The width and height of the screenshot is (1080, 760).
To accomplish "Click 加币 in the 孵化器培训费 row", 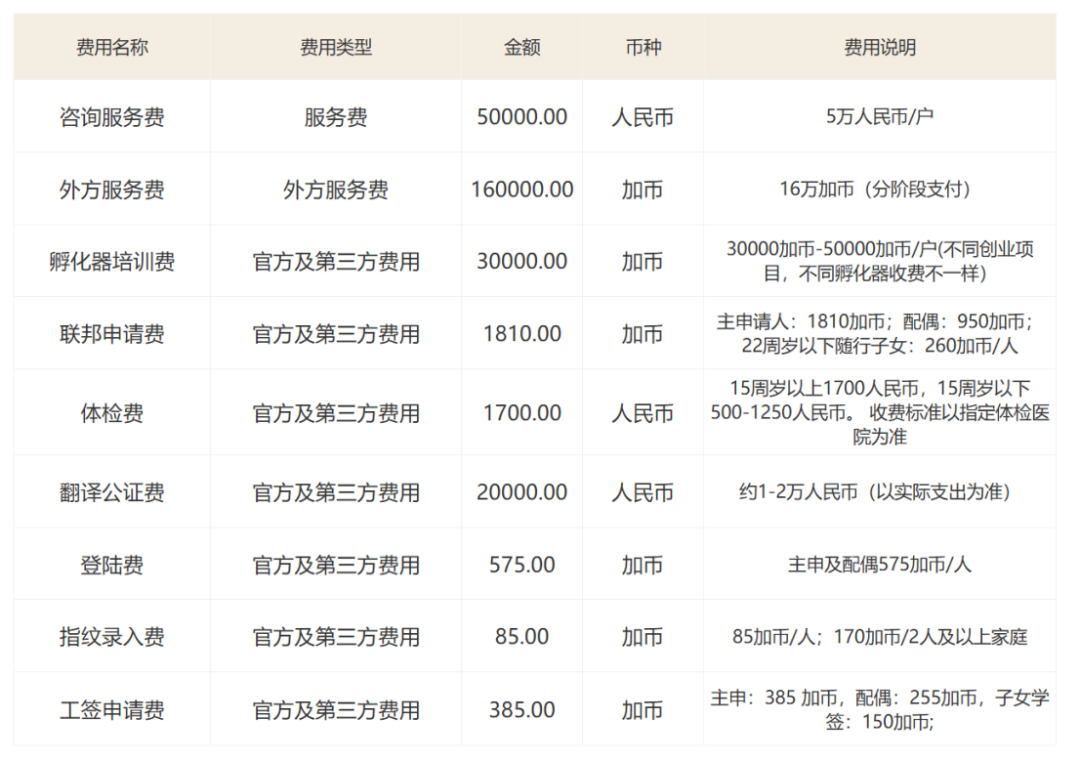I will [643, 262].
